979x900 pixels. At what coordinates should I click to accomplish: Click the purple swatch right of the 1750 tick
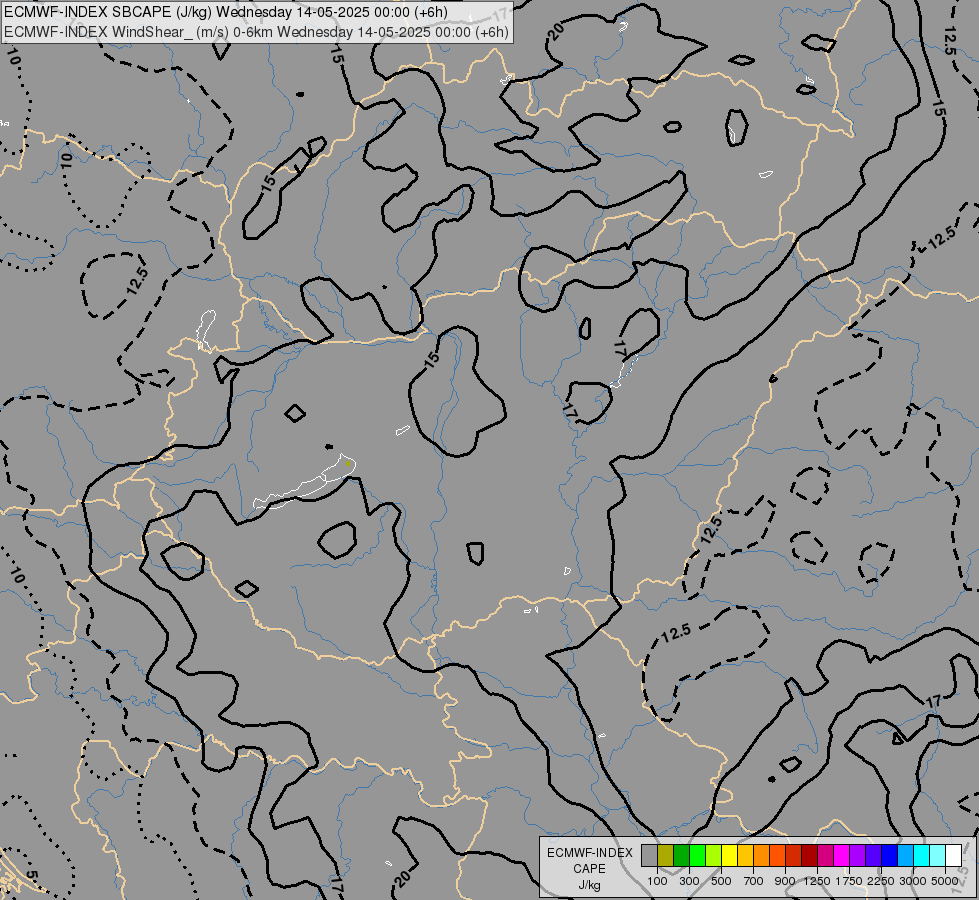click(x=858, y=855)
